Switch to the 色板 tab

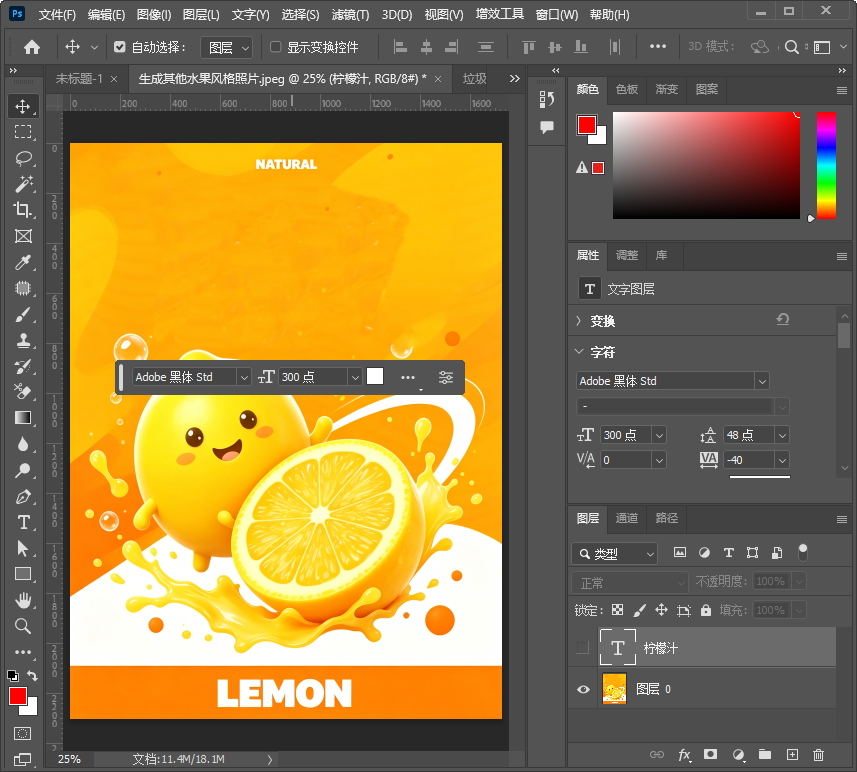pyautogui.click(x=626, y=89)
